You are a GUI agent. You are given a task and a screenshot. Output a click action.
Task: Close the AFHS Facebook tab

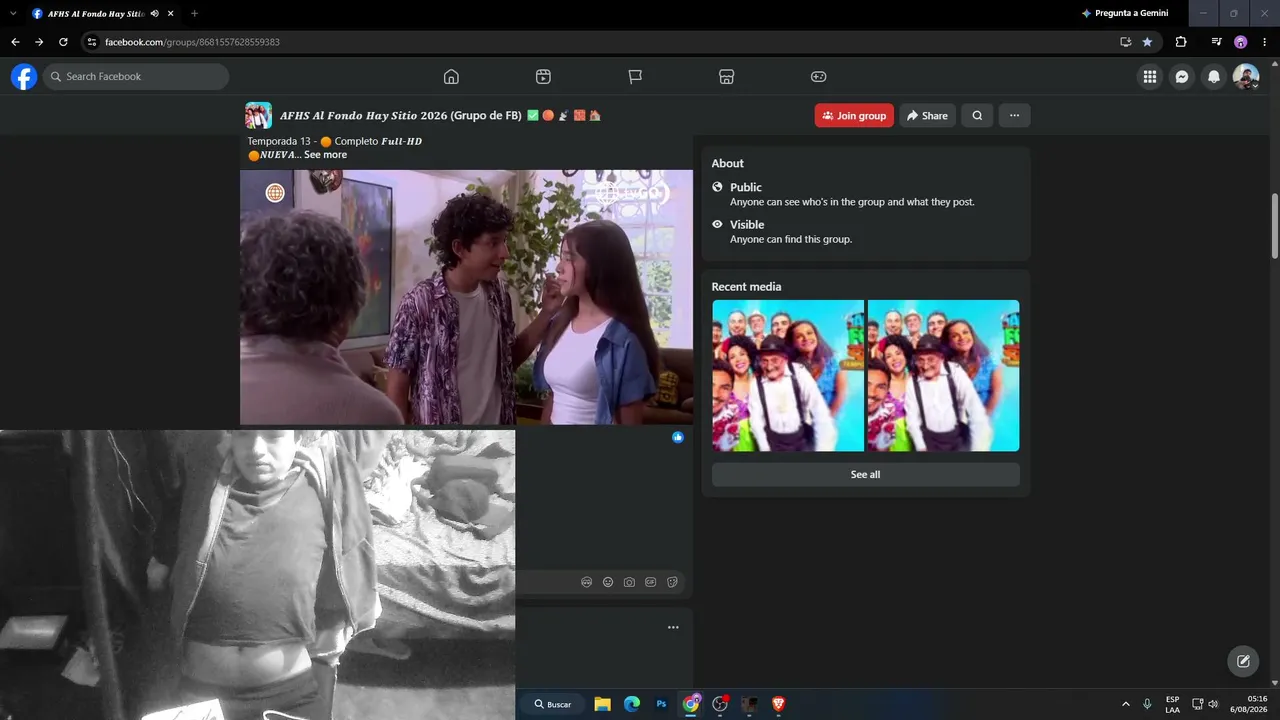(x=171, y=14)
